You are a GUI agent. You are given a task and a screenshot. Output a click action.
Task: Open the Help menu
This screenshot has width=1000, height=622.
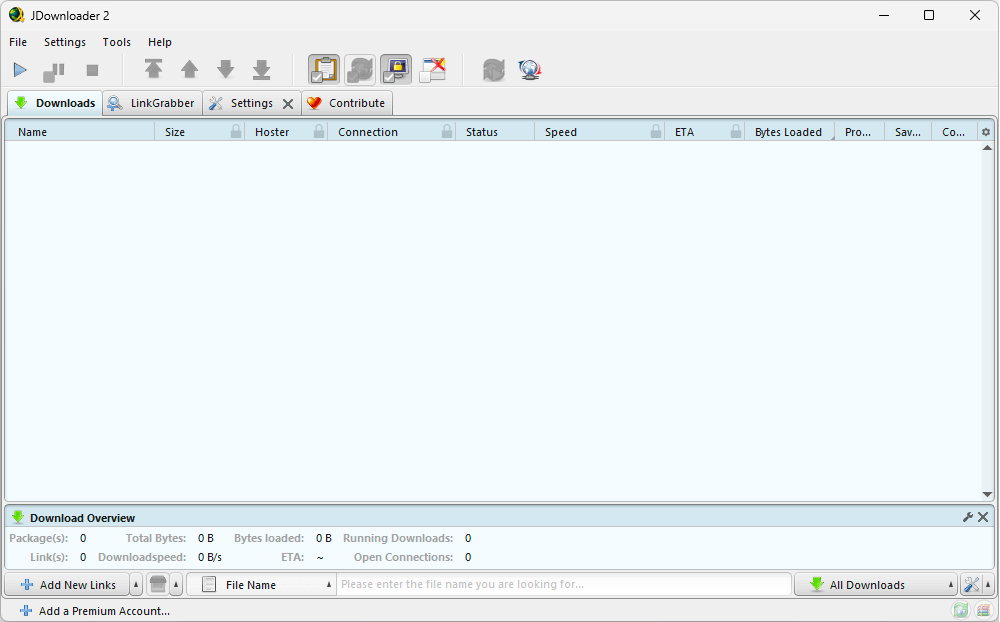click(159, 42)
